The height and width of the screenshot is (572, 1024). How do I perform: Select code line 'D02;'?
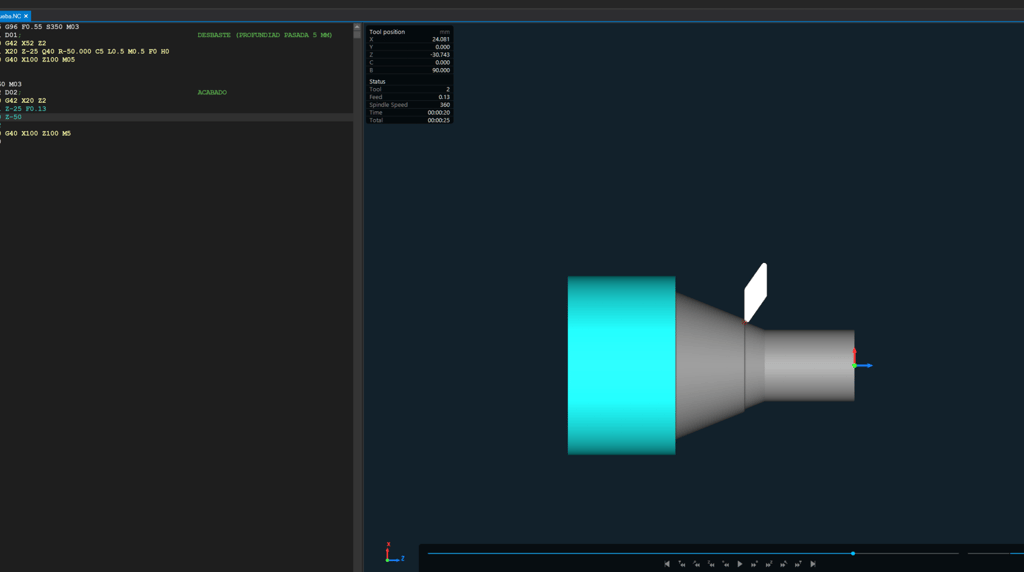12,93
